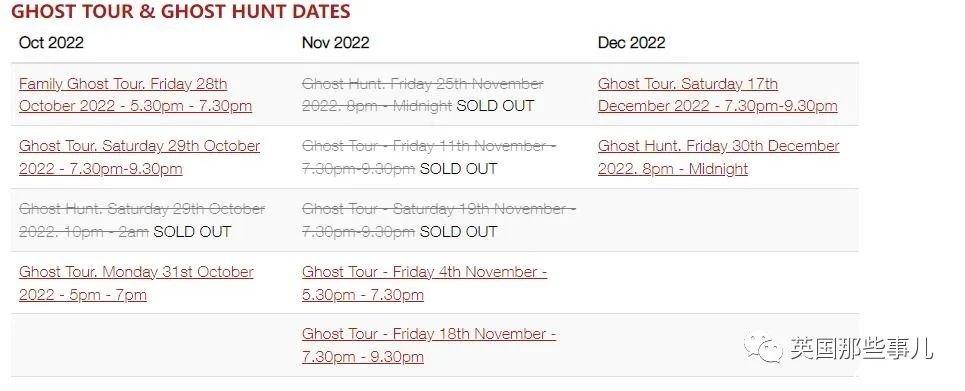Viewport: 965px width, 391px height.
Task: Click the WeChat logo watermark icon
Action: pyautogui.click(x=763, y=349)
